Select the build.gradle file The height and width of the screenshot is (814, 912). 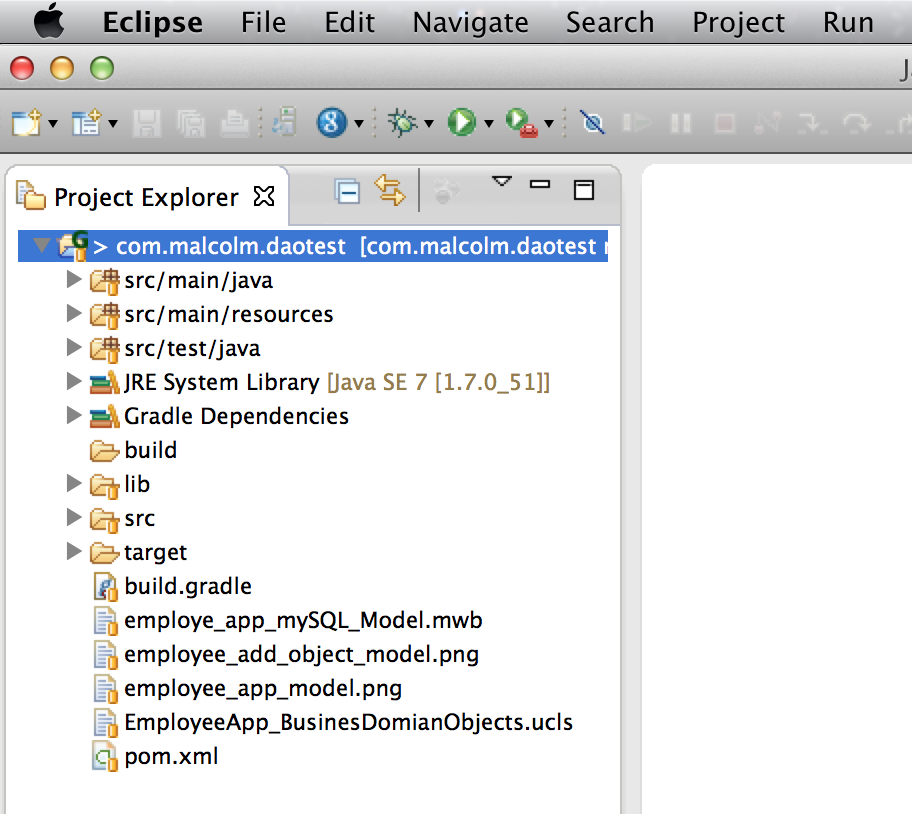coord(186,586)
